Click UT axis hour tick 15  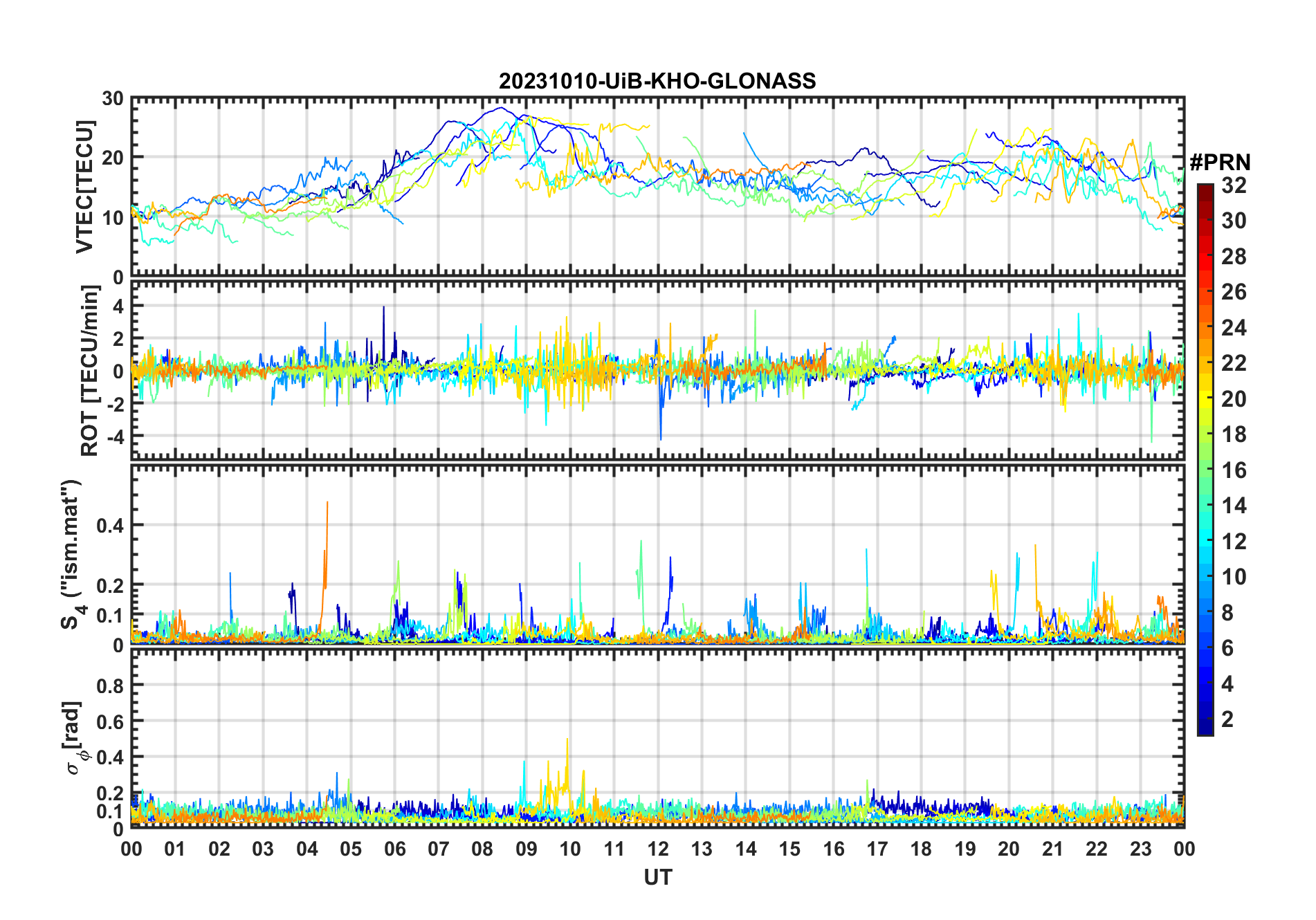[x=789, y=849]
